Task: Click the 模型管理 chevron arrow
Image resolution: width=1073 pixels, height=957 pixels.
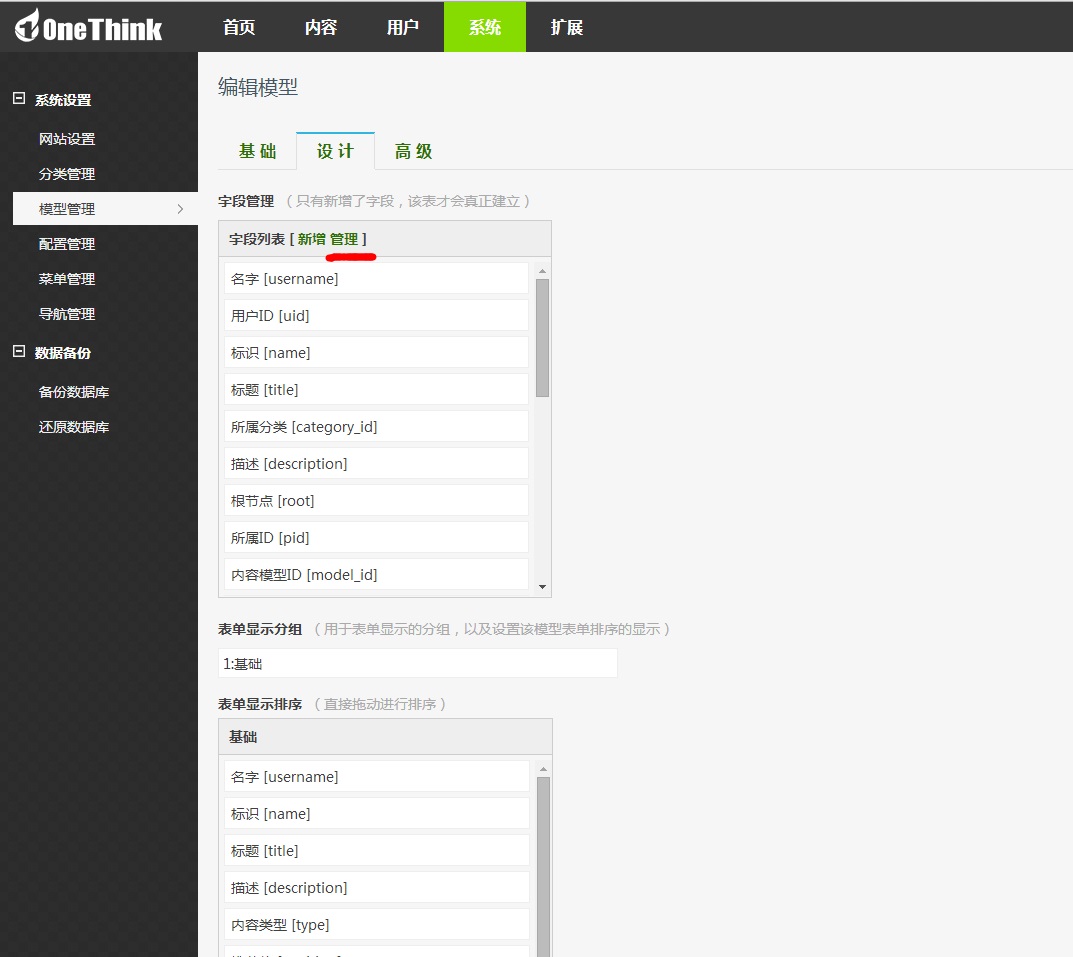Action: coord(180,209)
